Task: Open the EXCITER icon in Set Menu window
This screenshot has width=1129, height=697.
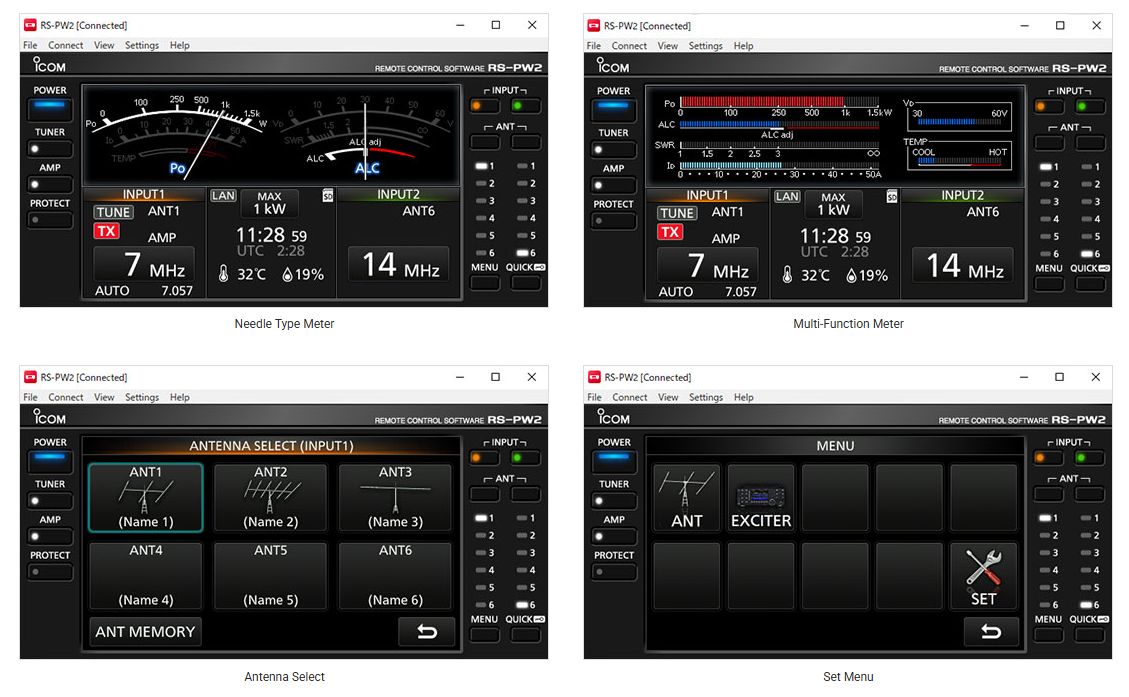Action: pyautogui.click(x=761, y=498)
